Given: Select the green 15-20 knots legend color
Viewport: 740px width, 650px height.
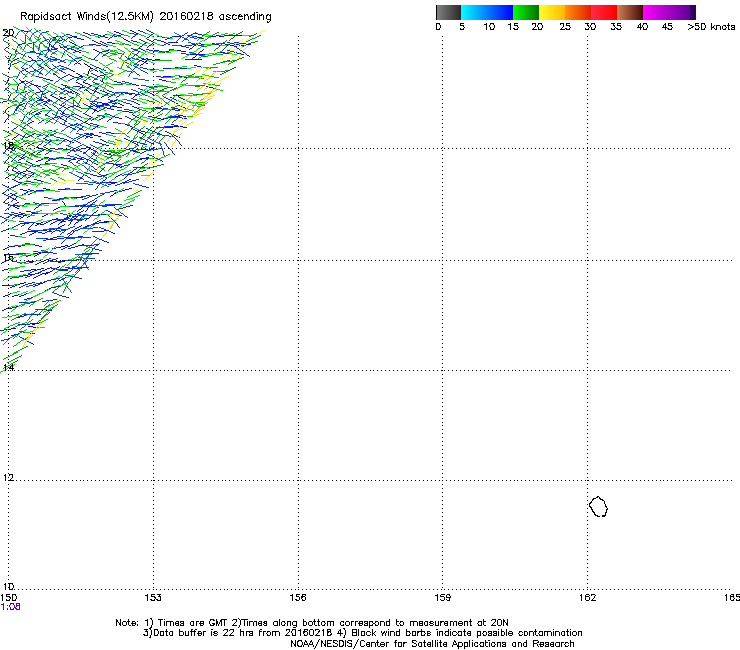Looking at the screenshot, I should [526, 12].
